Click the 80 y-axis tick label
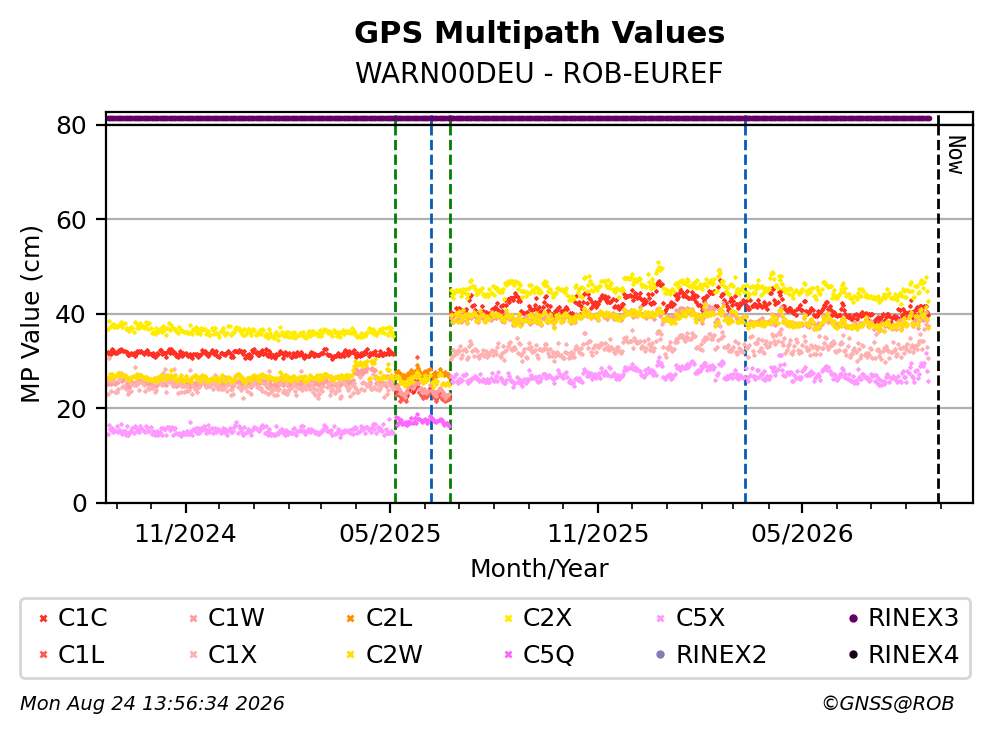The image size is (993, 734). 71,125
